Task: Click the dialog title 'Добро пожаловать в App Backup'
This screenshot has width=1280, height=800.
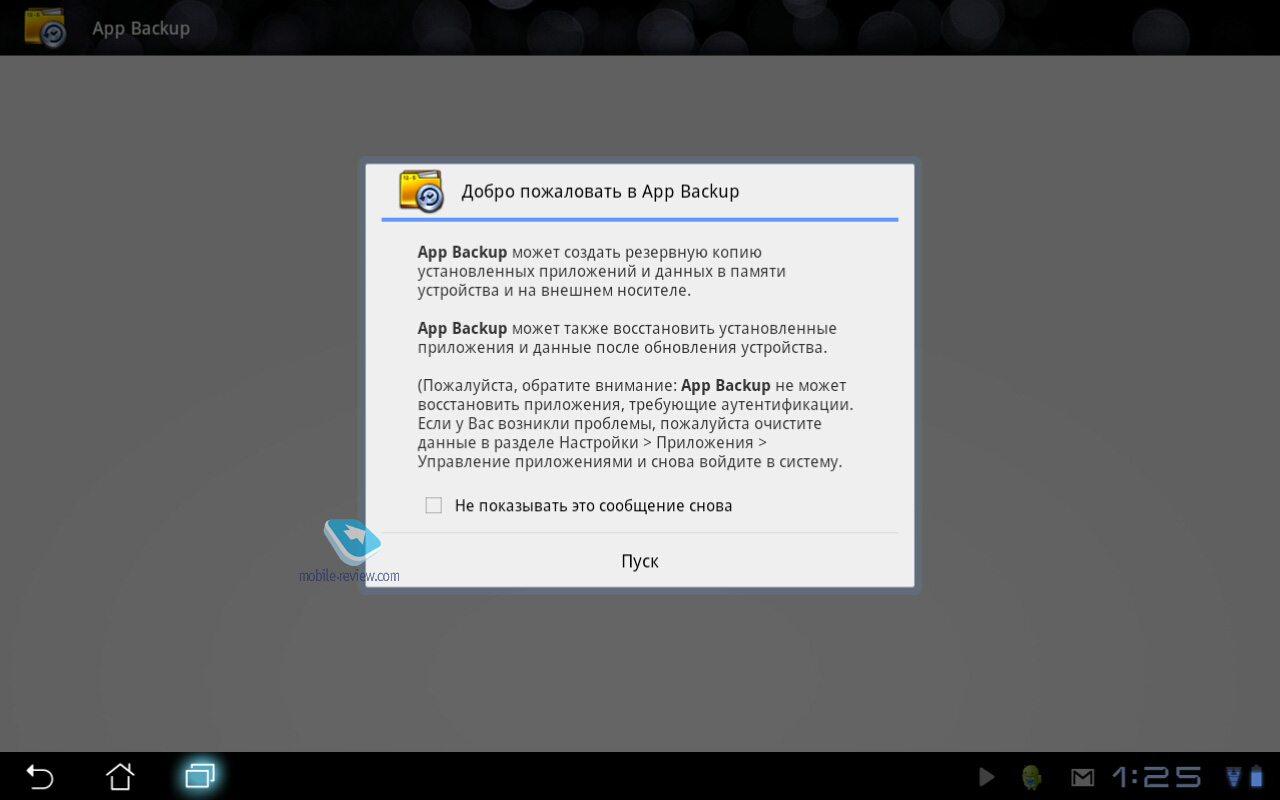Action: (600, 192)
